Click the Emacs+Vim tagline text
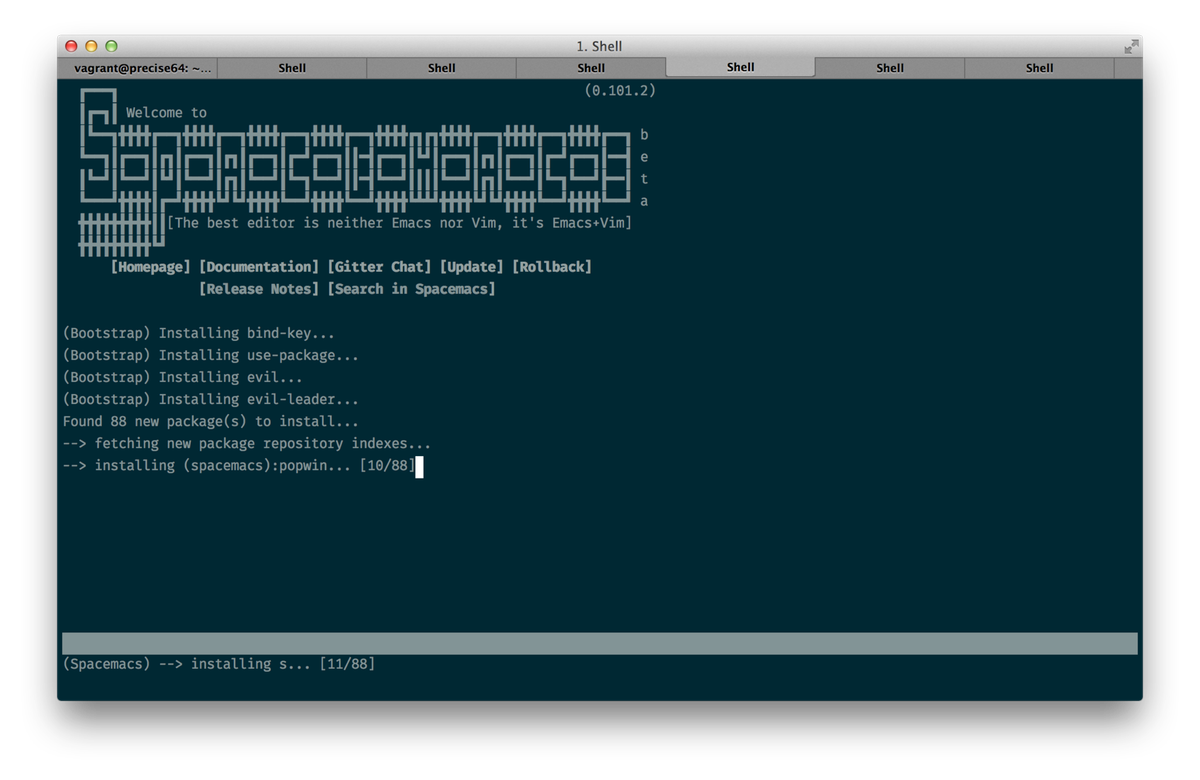1200x780 pixels. [x=400, y=223]
